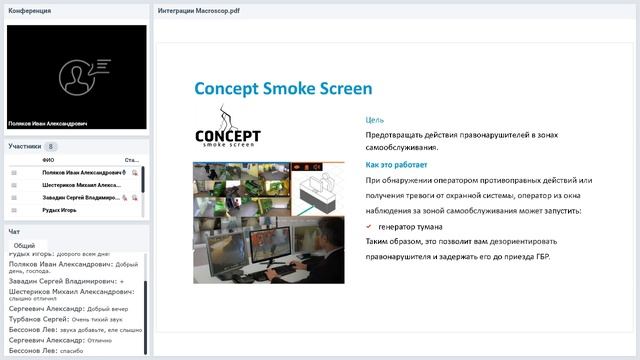Click camera-off icon in Завадин Сергей row
The width and height of the screenshot is (640, 360).
pos(135,198)
